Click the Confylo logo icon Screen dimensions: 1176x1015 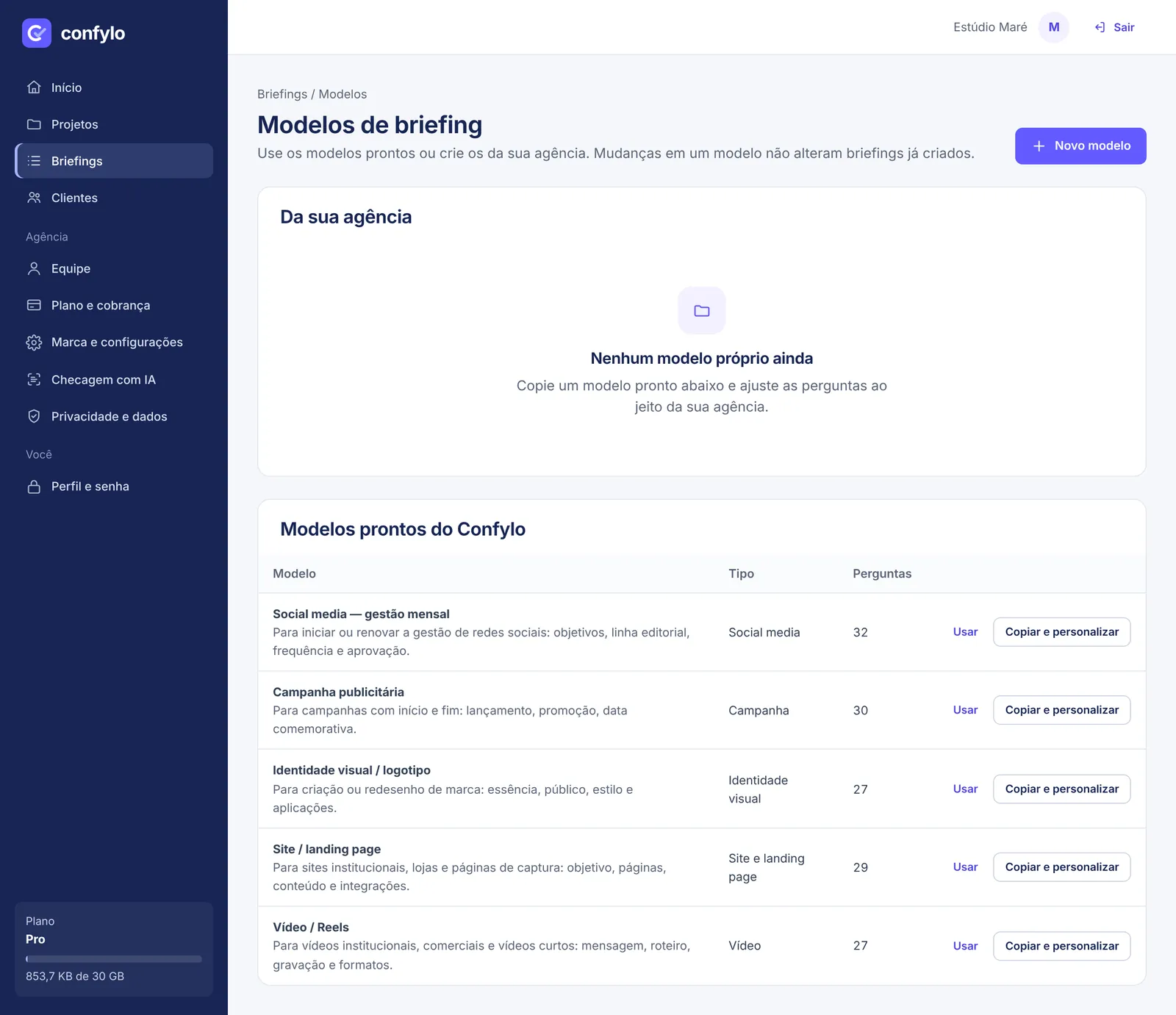37,33
